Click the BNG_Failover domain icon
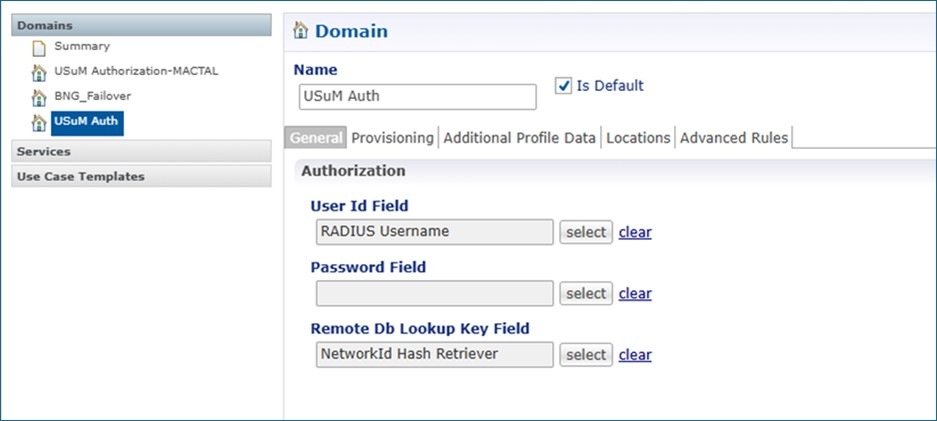Viewport: 937px width, 421px height. click(39, 97)
